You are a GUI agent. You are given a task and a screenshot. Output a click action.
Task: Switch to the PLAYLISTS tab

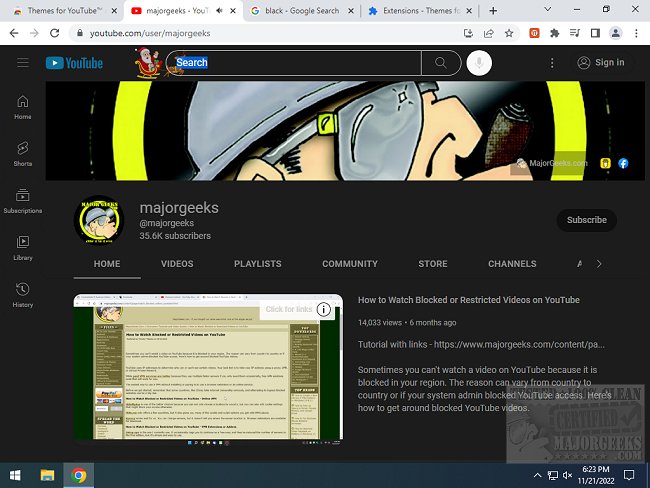(x=257, y=264)
